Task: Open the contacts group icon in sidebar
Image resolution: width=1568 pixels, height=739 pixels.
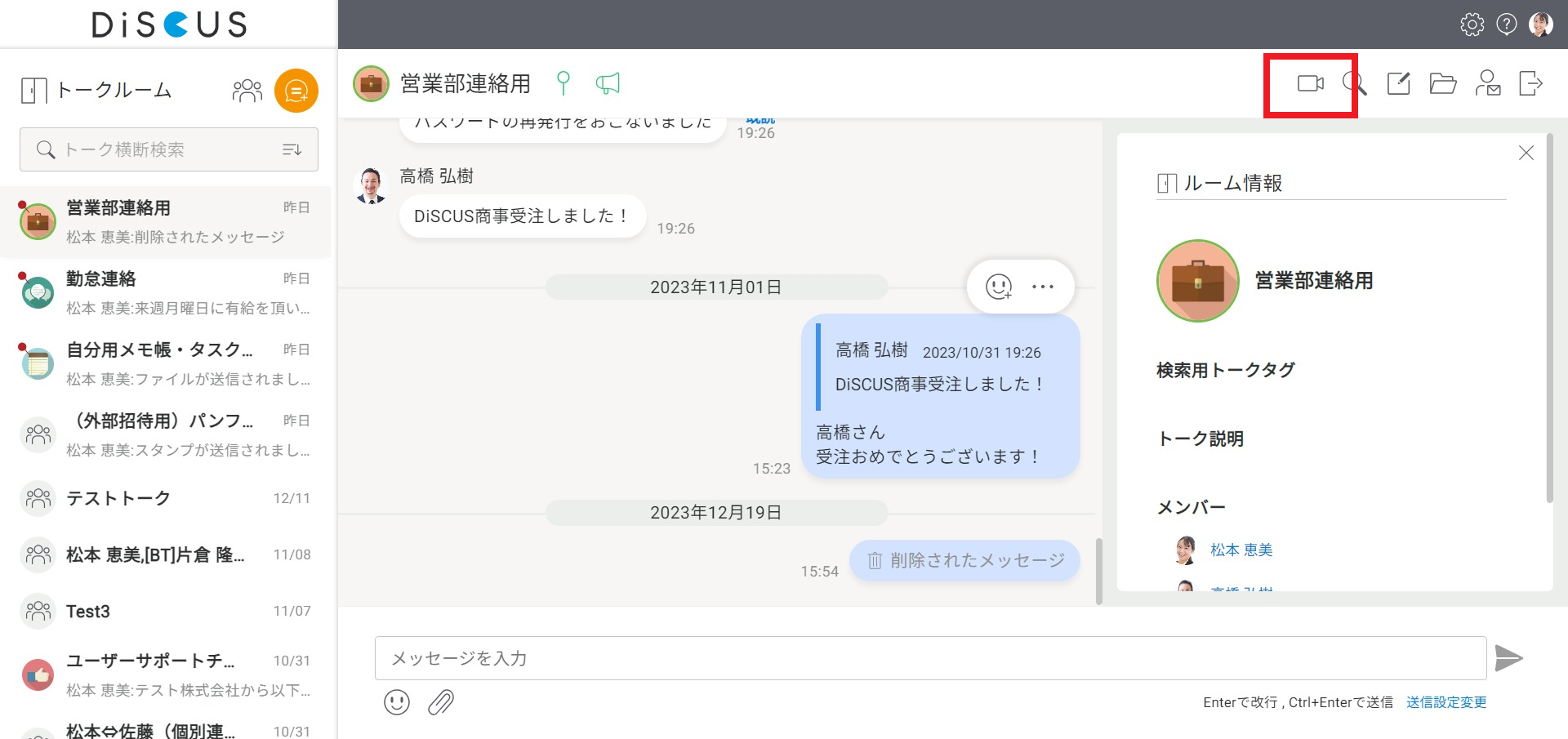Action: 247,91
